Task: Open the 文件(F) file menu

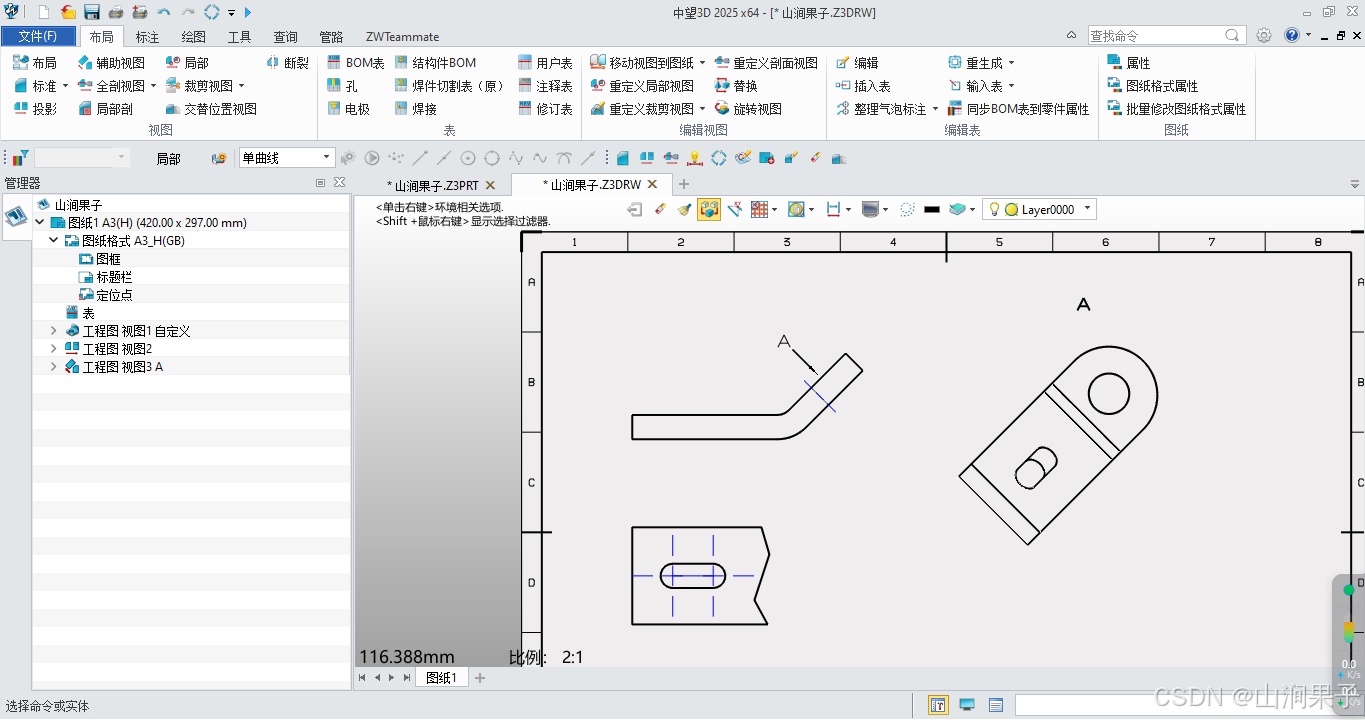Action: tap(38, 36)
